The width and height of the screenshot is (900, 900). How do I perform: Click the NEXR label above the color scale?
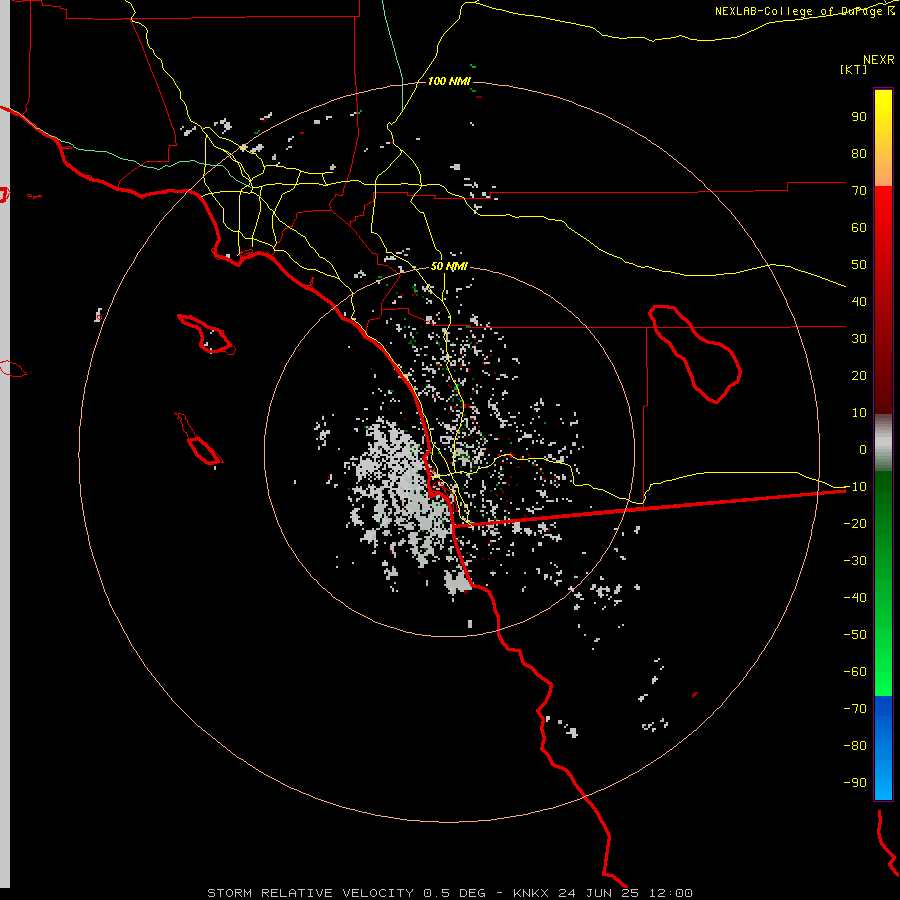[x=879, y=60]
